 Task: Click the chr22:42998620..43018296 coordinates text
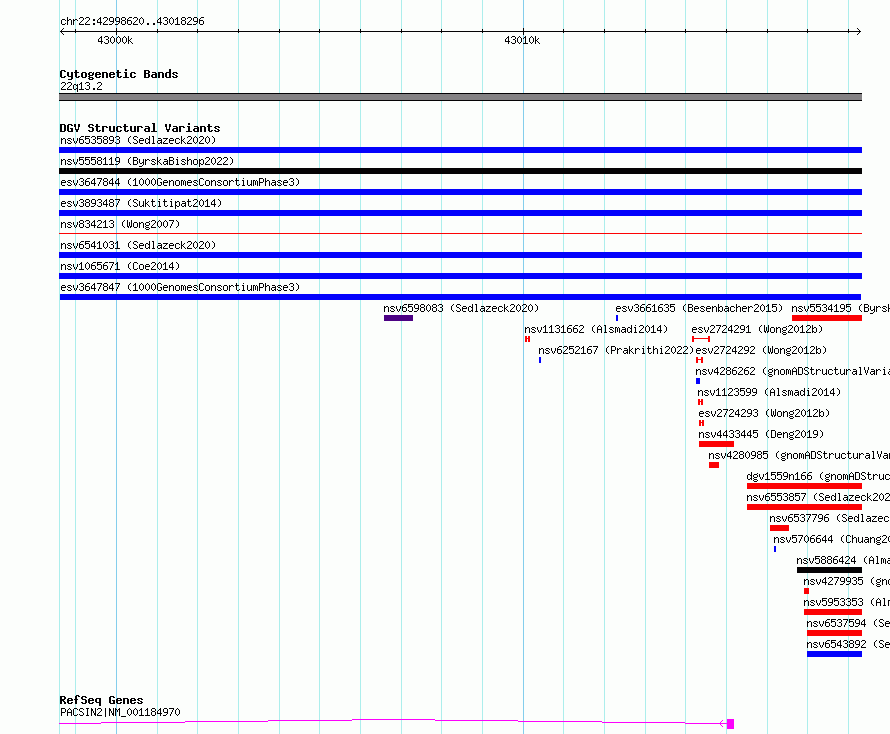coord(132,22)
